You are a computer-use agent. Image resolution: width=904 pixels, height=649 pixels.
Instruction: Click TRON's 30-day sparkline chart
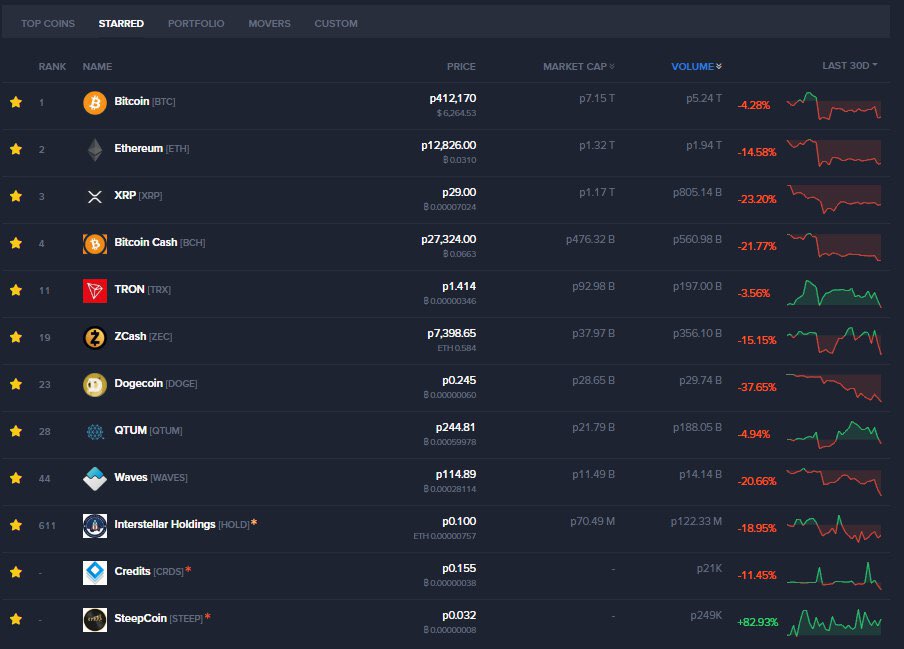[x=834, y=293]
